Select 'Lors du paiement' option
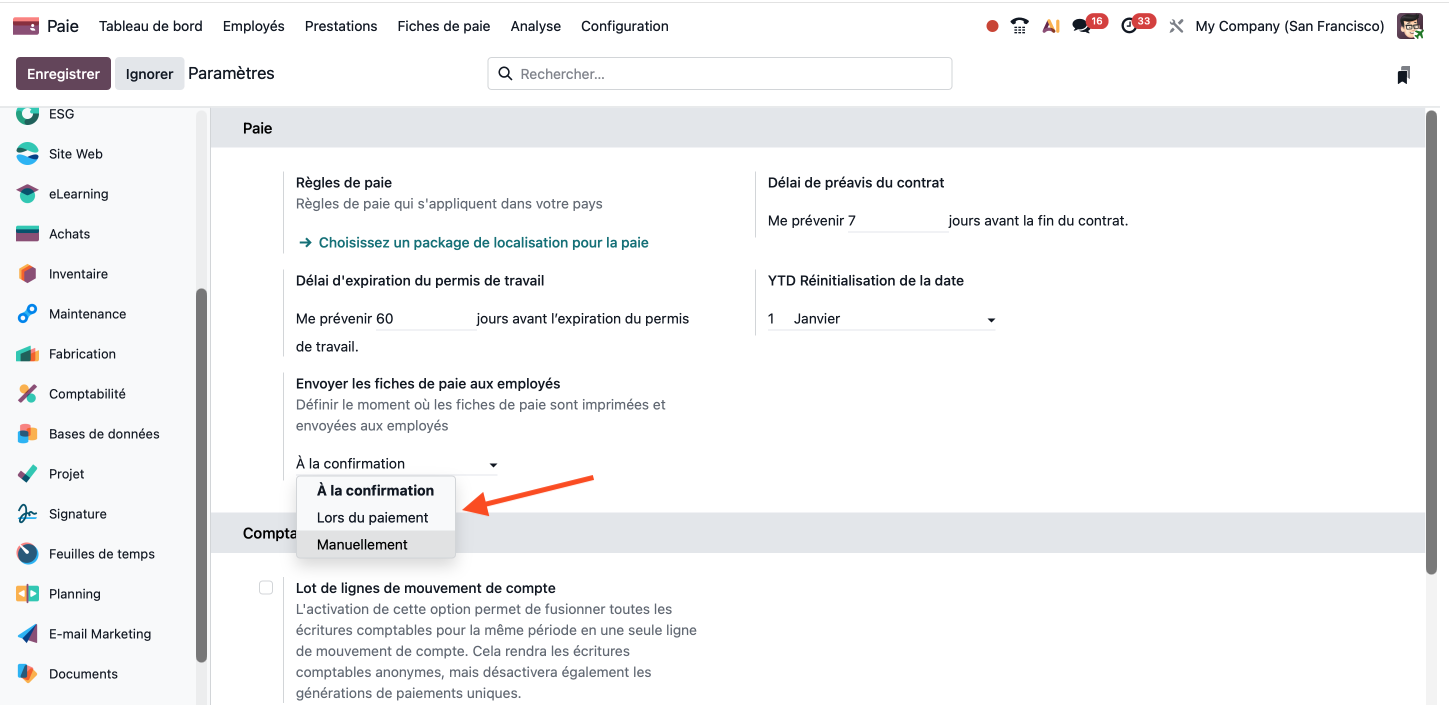The image size is (1449, 705). 373,518
